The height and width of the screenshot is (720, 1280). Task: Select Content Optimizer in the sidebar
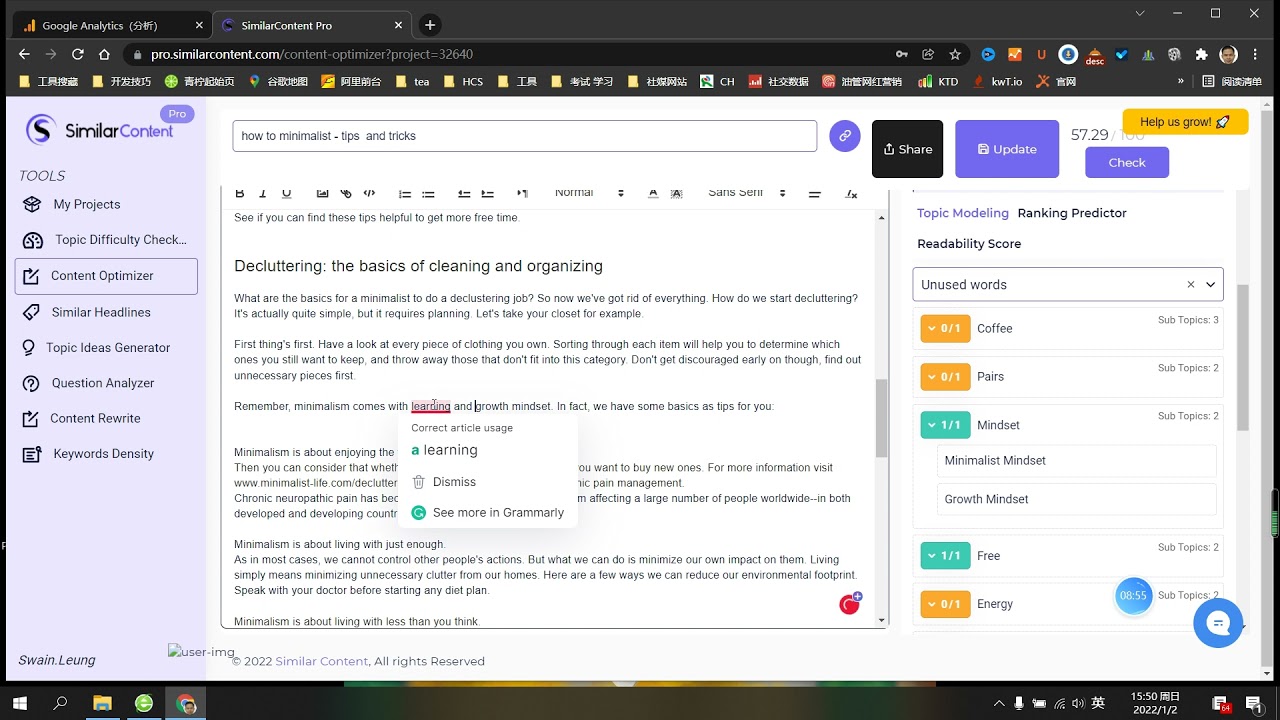coord(106,276)
